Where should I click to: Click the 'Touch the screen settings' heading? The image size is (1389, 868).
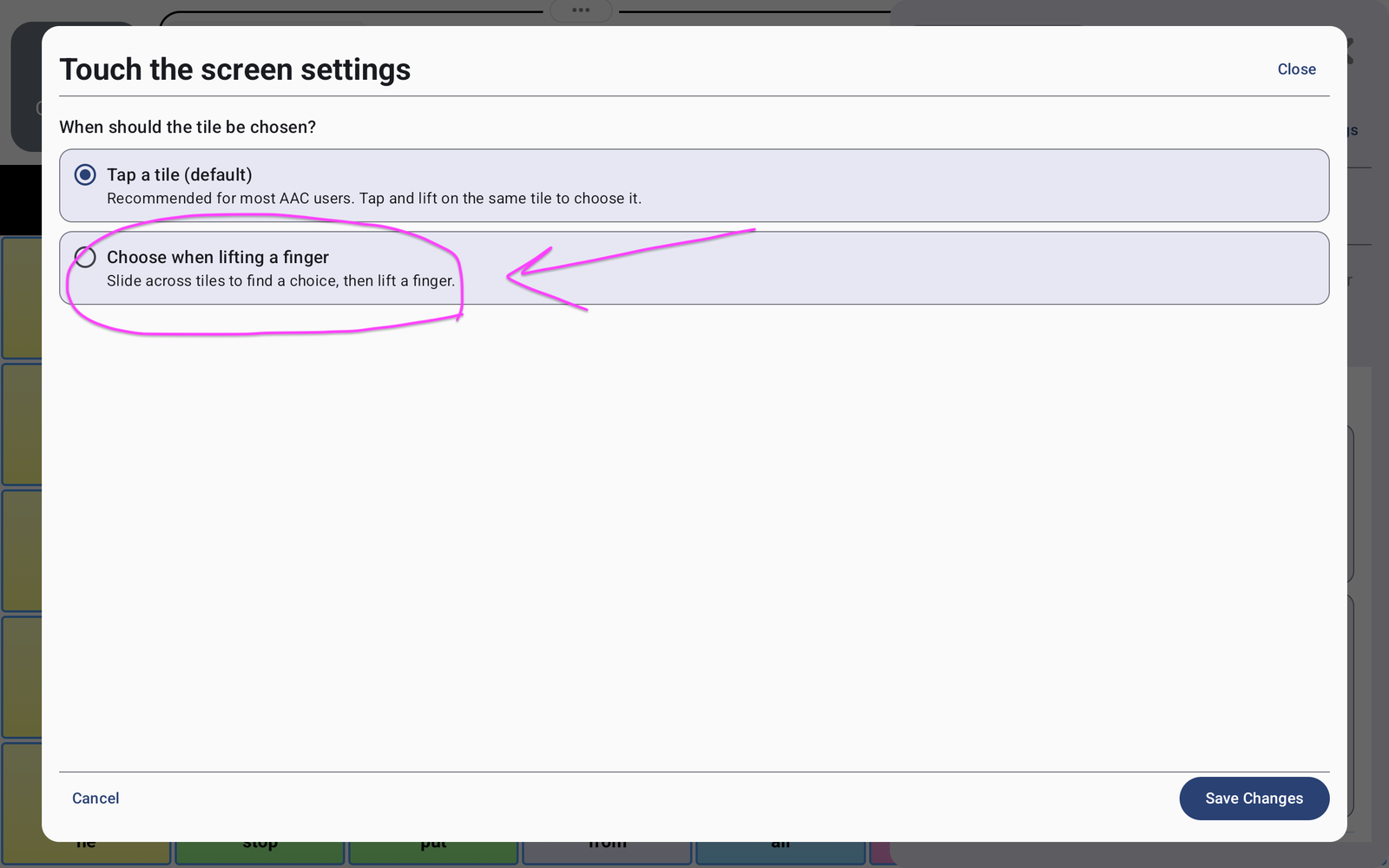(235, 69)
